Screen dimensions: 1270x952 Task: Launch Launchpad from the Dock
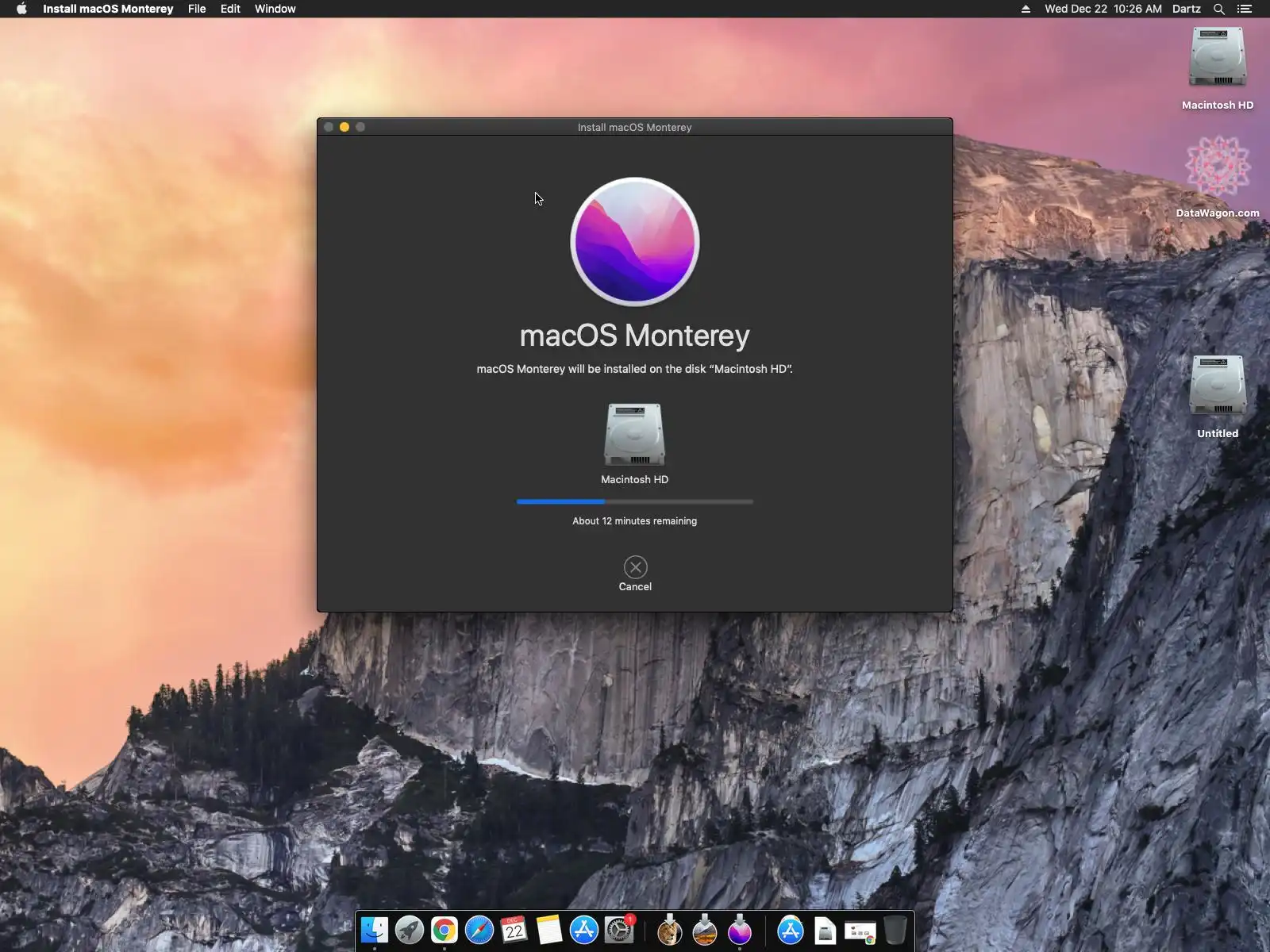pos(410,930)
